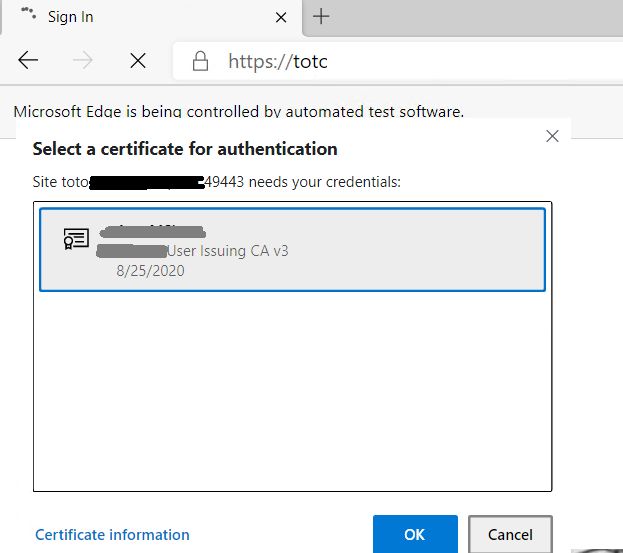The height and width of the screenshot is (553, 623).
Task: Click the 8/25/2020 date text
Action: 150,271
